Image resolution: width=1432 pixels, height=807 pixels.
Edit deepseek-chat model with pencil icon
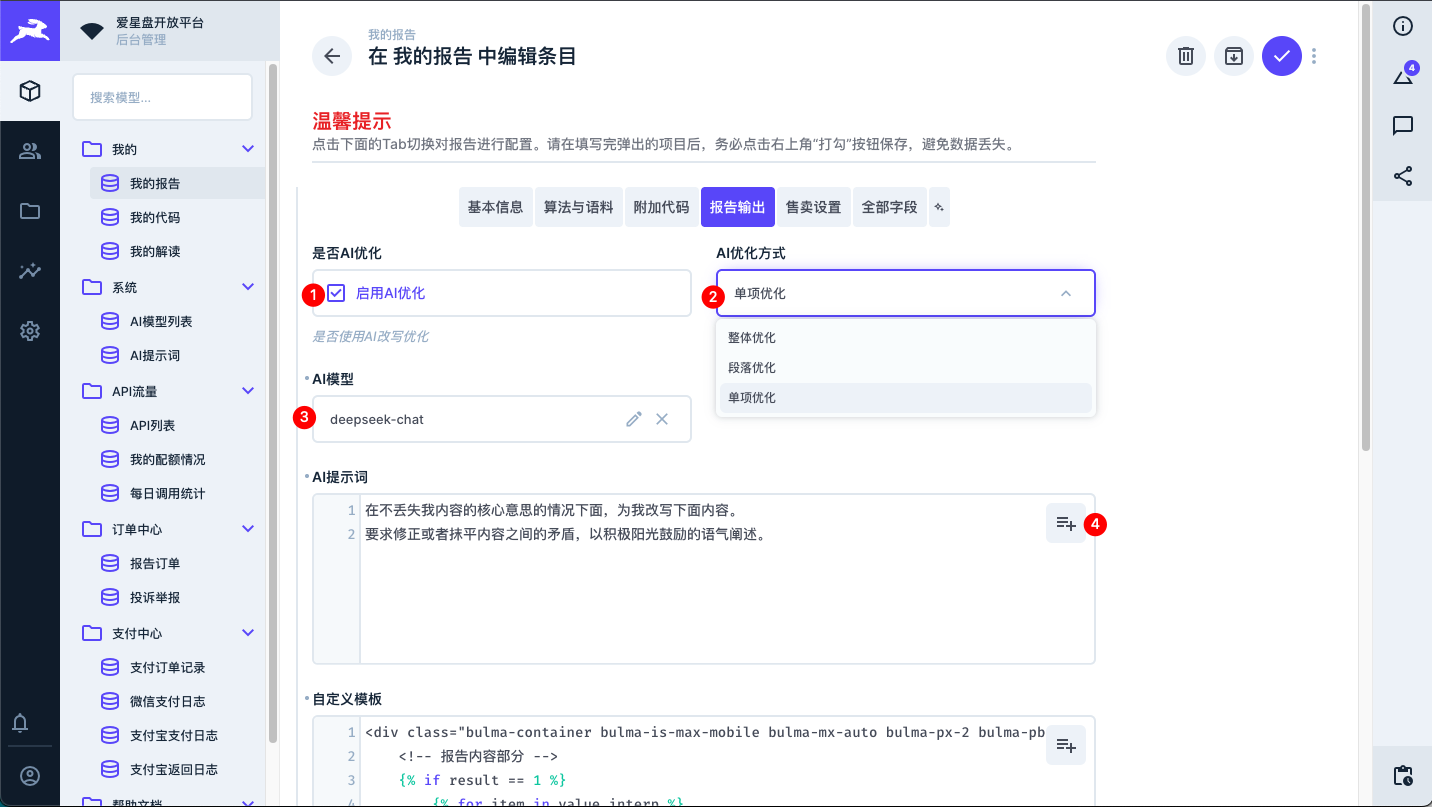tap(633, 419)
